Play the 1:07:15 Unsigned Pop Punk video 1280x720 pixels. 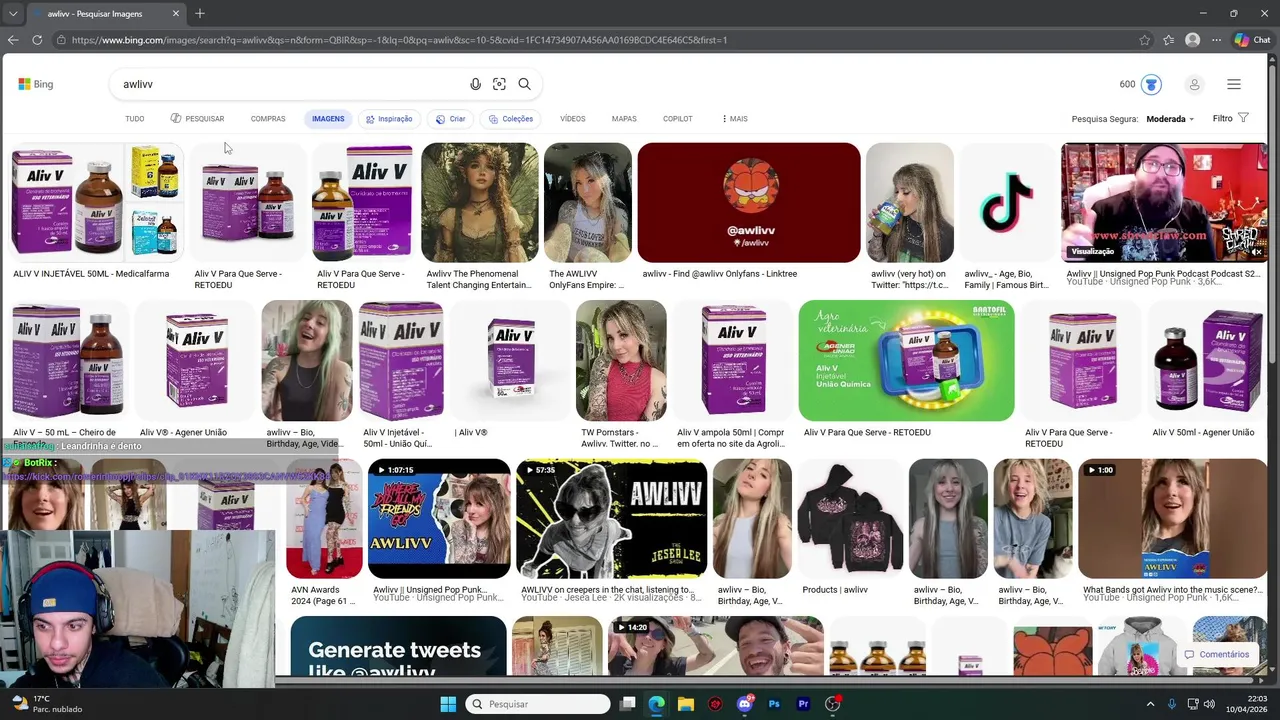click(439, 519)
